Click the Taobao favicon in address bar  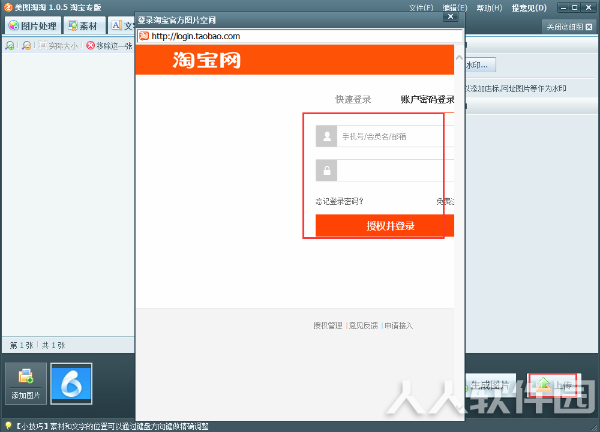click(144, 36)
